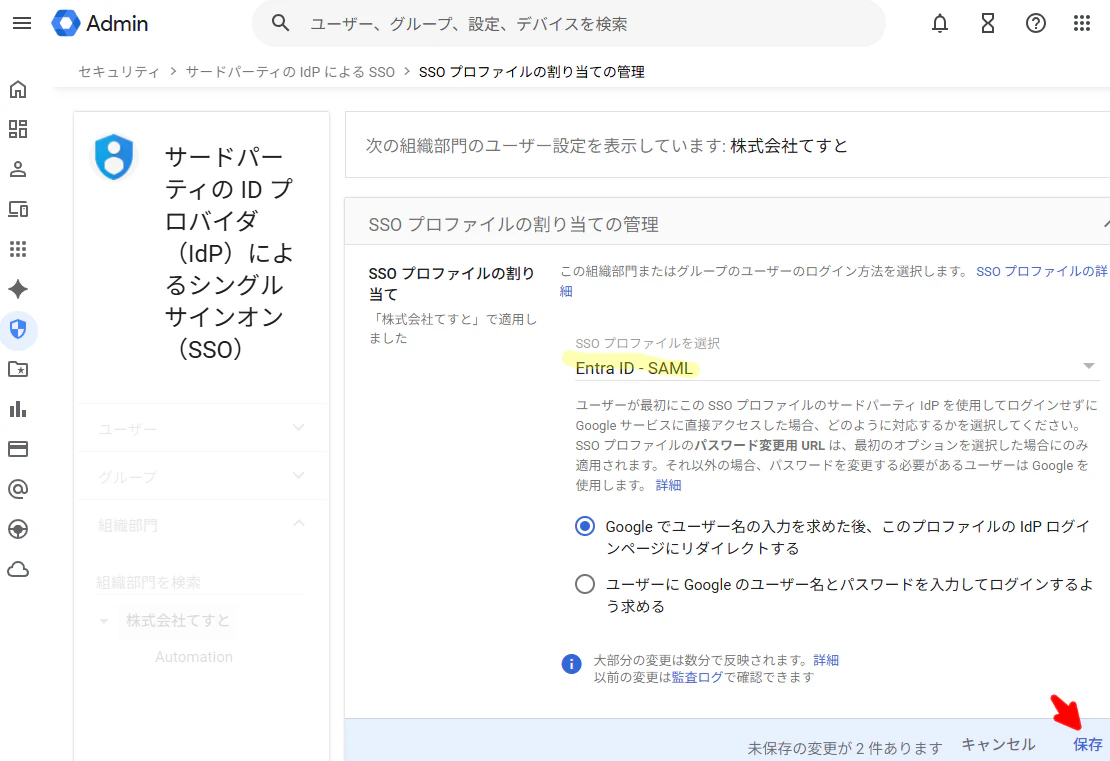Select Google username and password login option
1110x761 pixels.
pyautogui.click(x=585, y=585)
